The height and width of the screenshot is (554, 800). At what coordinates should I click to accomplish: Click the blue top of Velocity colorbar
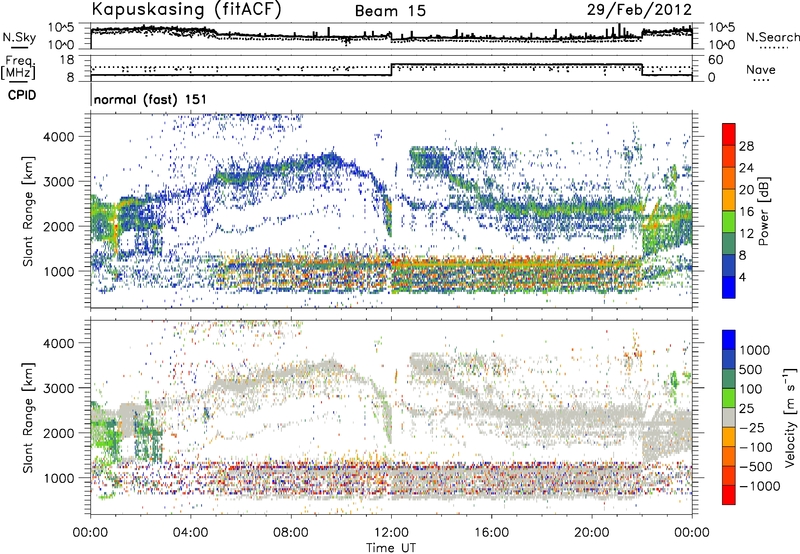coord(729,340)
